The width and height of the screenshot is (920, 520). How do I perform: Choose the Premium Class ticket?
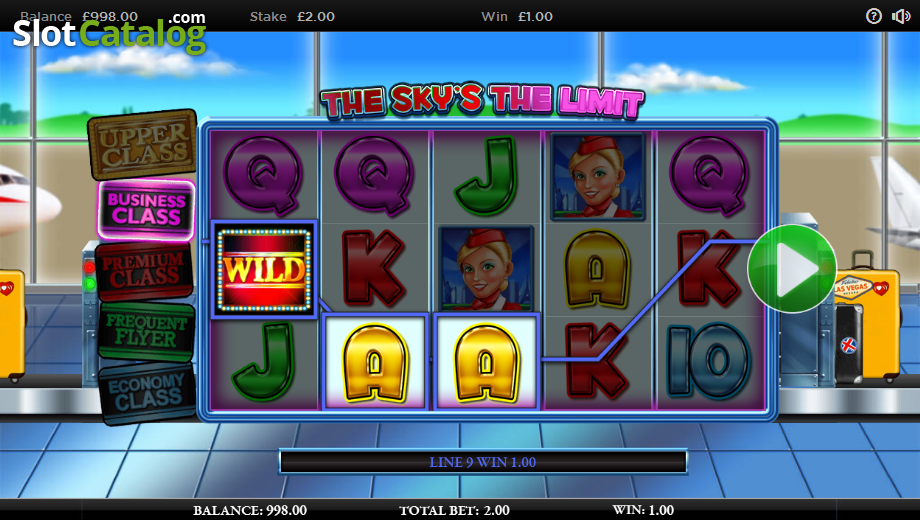point(144,271)
